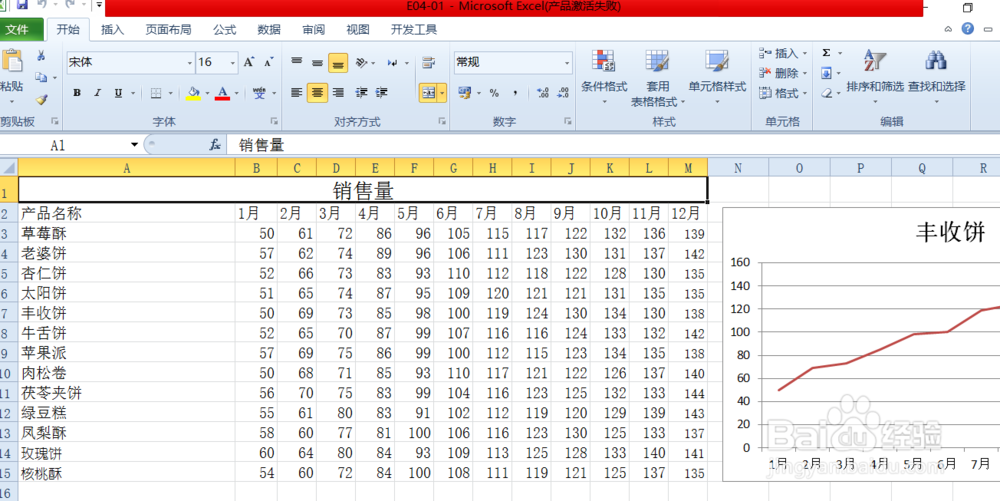Open Cell Styles (单元格样式)
This screenshot has height=501, width=1000.
click(717, 77)
